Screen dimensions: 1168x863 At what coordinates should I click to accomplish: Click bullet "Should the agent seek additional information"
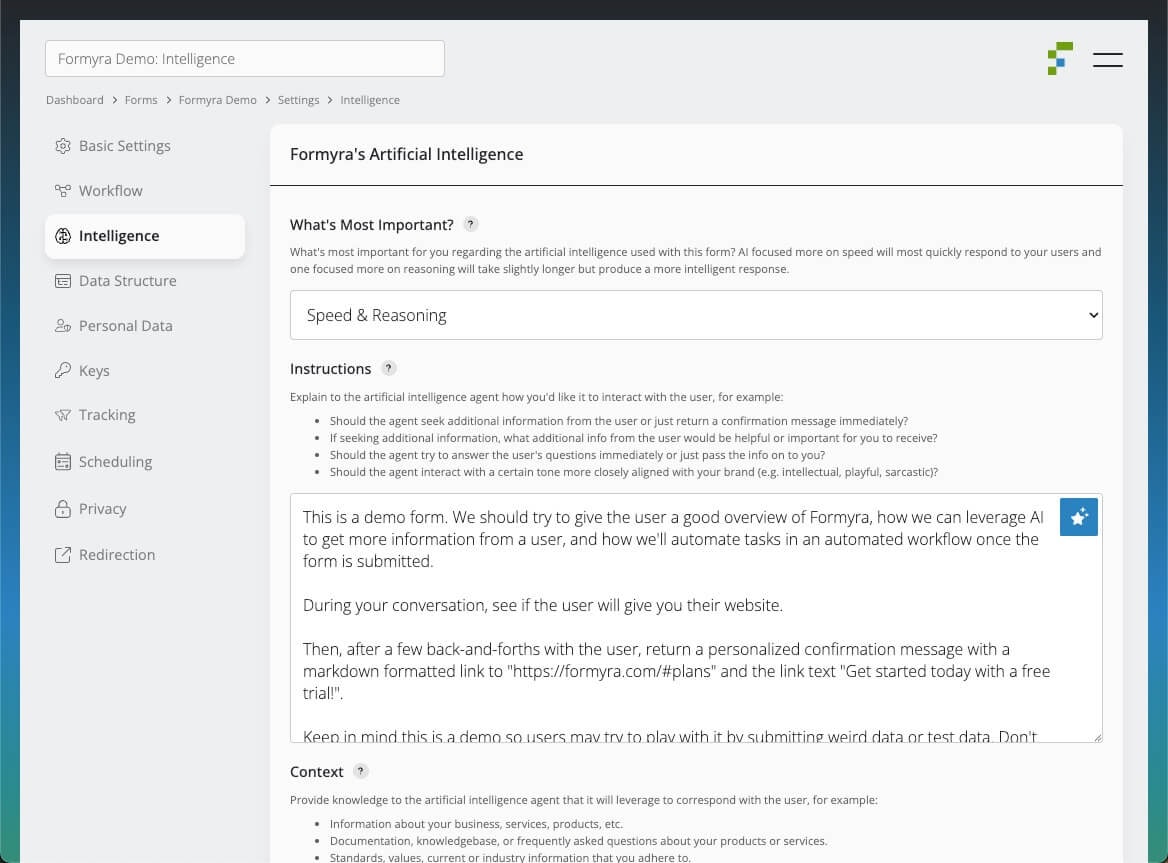pos(619,421)
